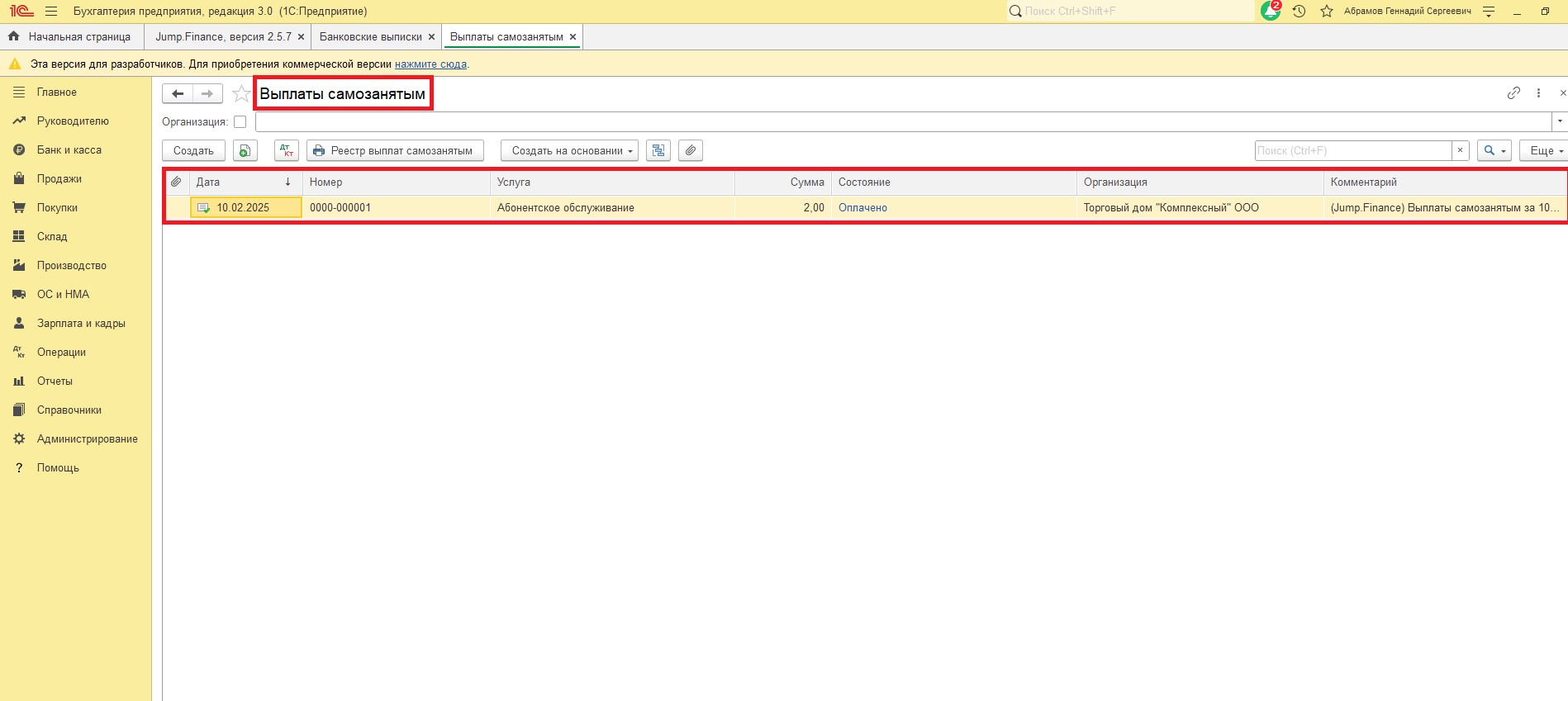Follow the нажмите сюда link
The height and width of the screenshot is (701, 1568).
(430, 64)
